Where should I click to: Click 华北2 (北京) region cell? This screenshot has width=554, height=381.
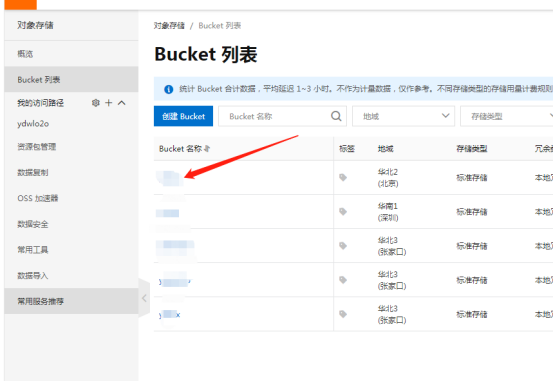pyautogui.click(x=388, y=178)
